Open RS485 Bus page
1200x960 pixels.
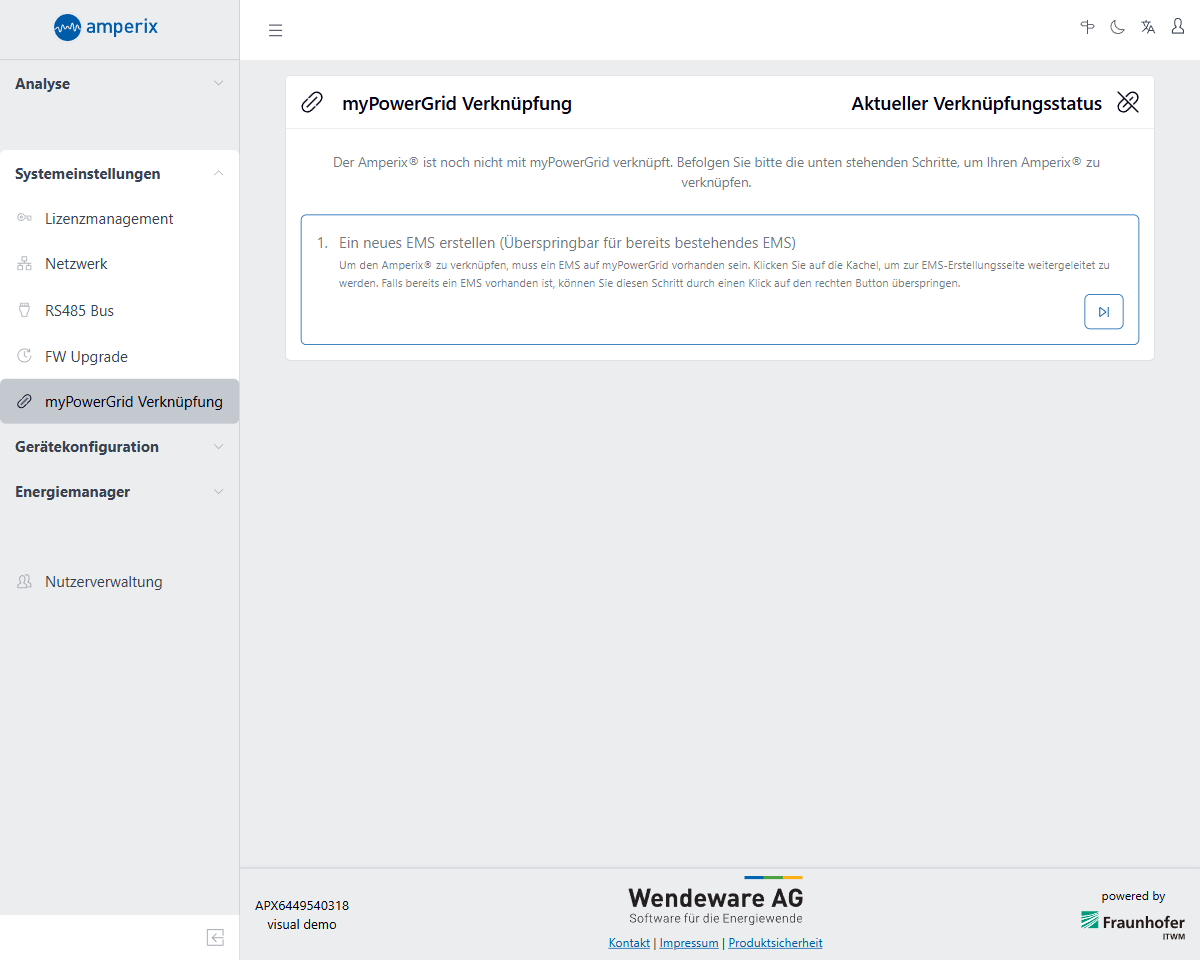(79, 311)
